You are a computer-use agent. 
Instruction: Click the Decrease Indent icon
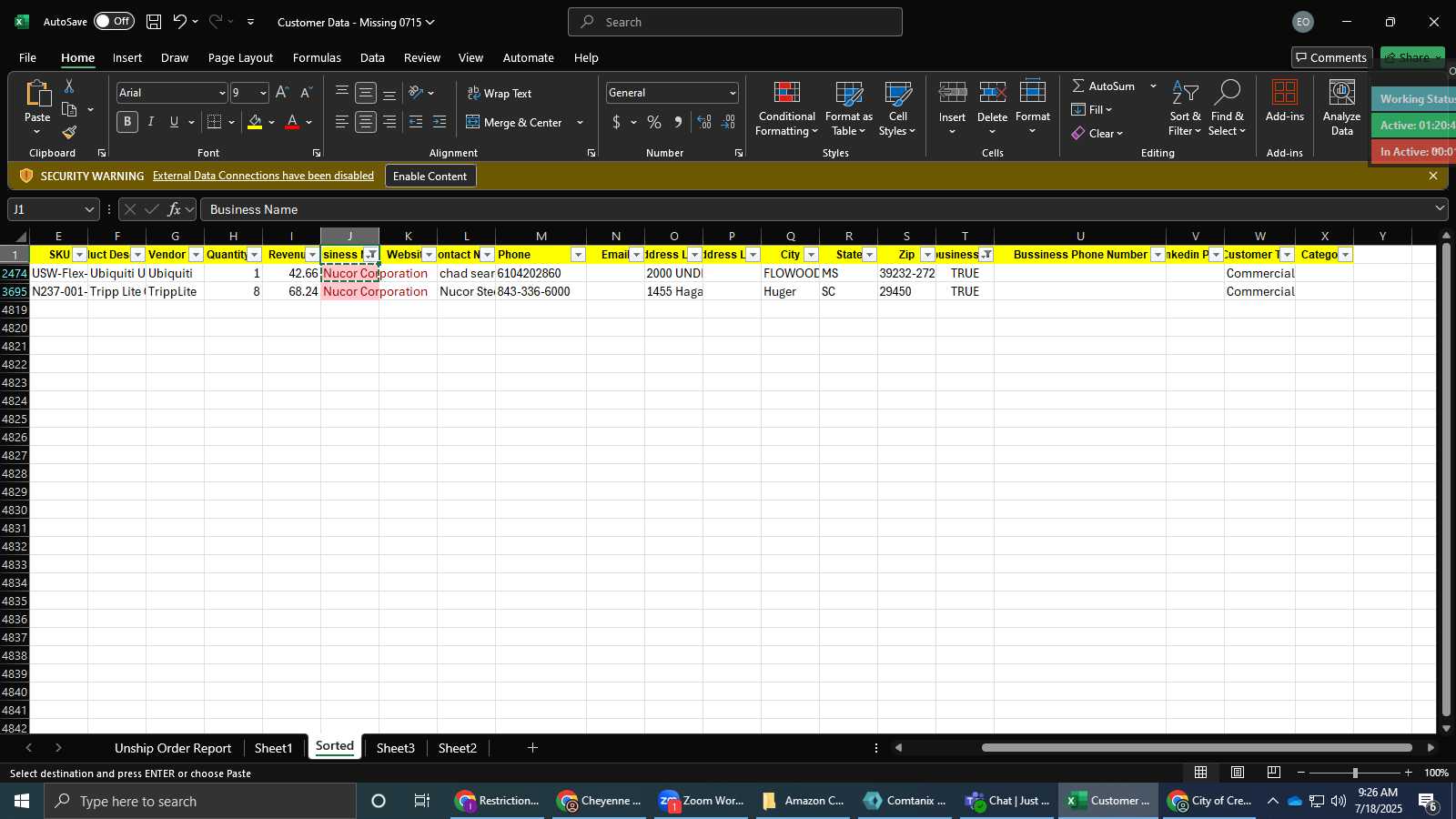point(416,122)
